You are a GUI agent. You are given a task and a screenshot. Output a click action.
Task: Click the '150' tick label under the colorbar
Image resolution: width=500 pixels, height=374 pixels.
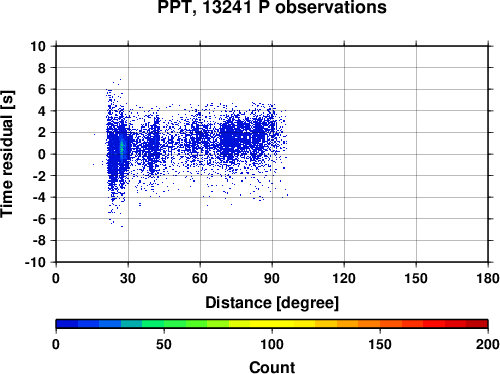point(380,344)
